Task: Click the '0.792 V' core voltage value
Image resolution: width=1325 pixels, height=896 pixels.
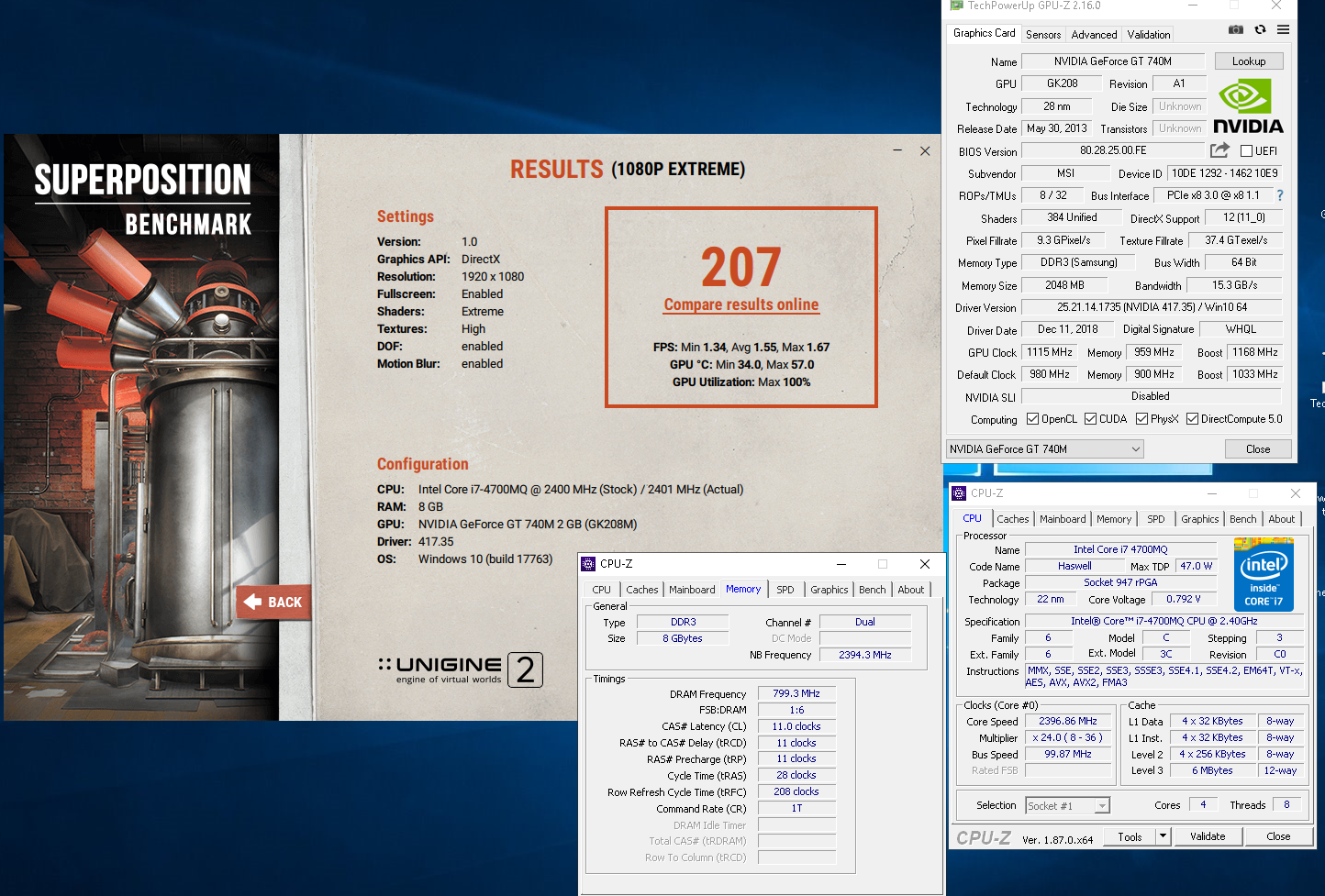Action: pyautogui.click(x=1184, y=599)
